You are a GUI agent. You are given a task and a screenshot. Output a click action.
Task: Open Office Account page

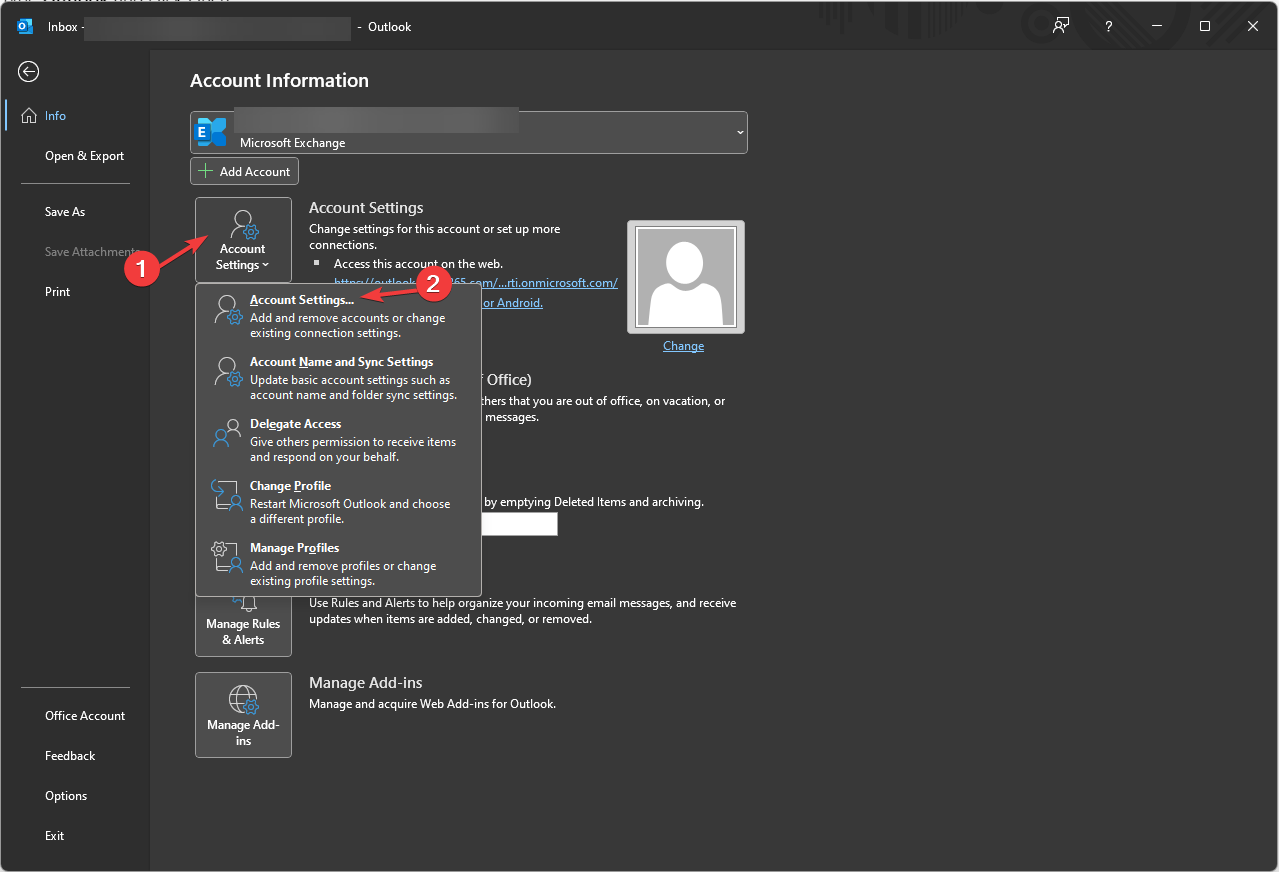point(85,716)
